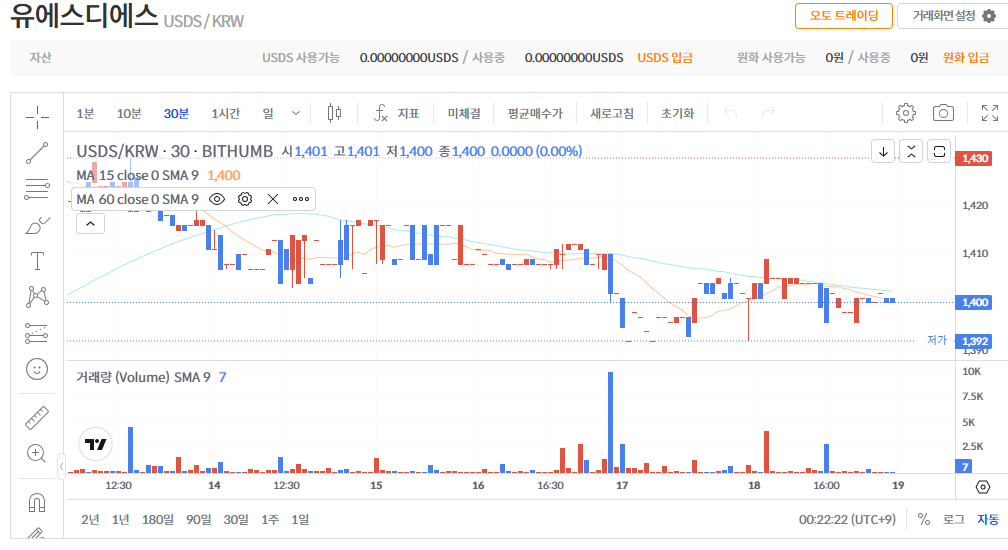The width and height of the screenshot is (1008, 550).
Task: Set chart range to 30일
Action: click(236, 519)
